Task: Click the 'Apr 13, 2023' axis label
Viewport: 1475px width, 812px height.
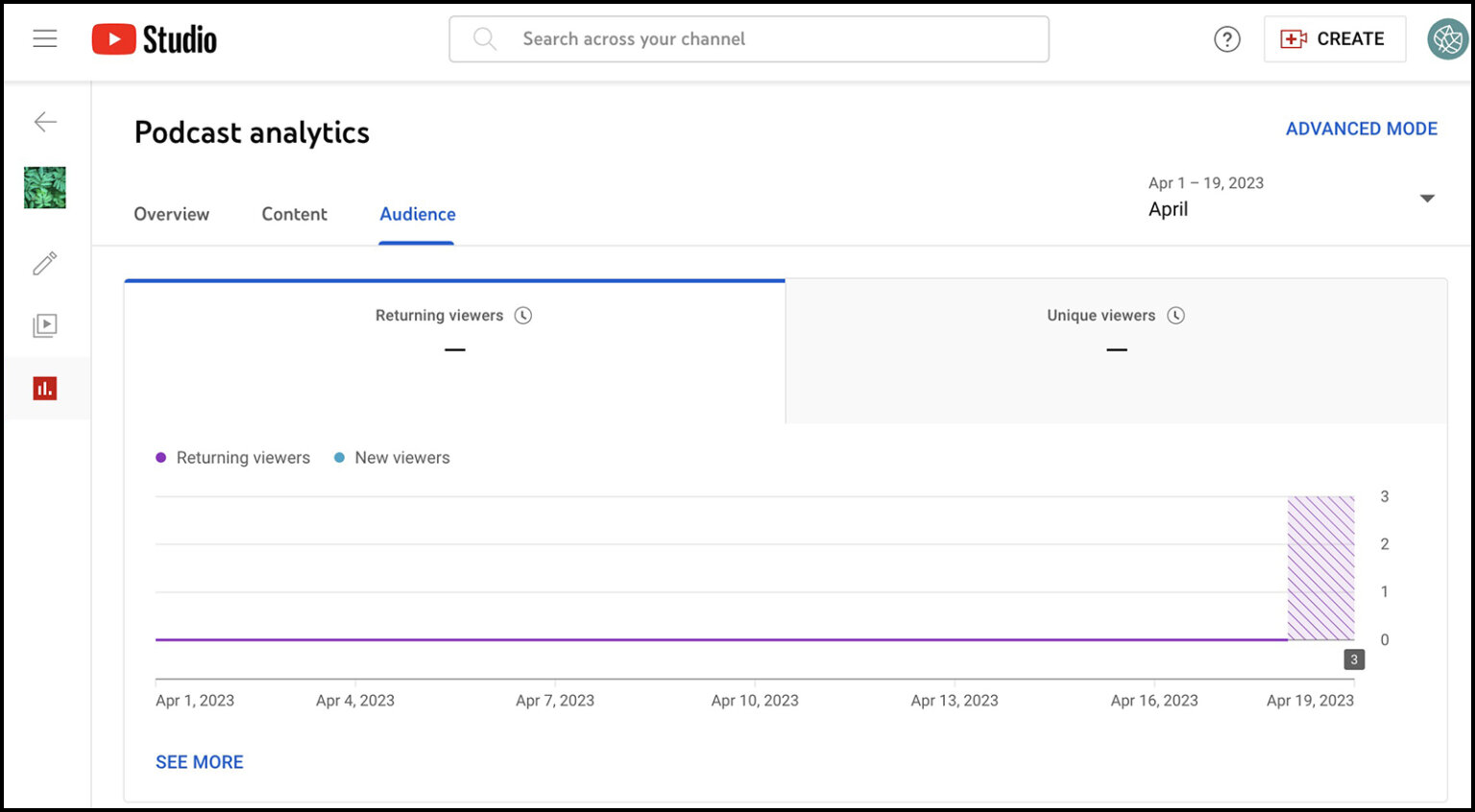Action: click(x=955, y=701)
